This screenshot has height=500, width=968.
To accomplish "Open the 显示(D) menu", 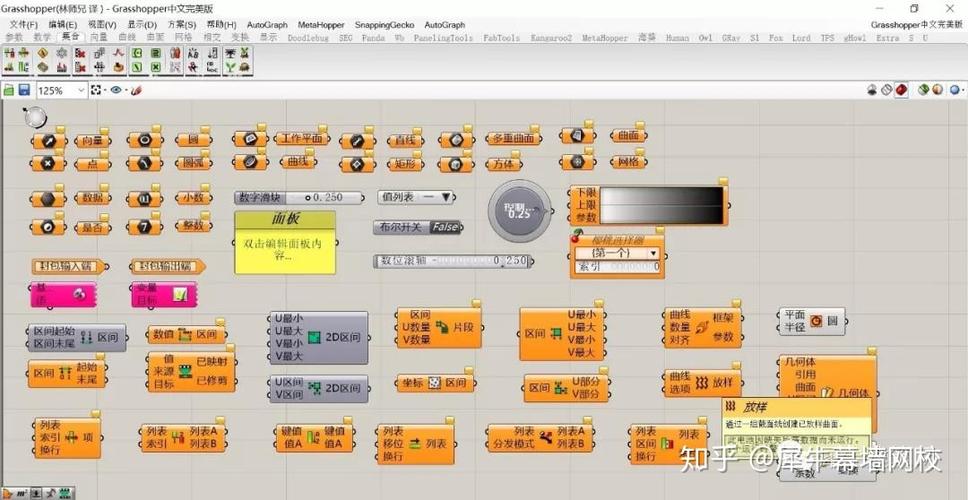I will pyautogui.click(x=142, y=25).
